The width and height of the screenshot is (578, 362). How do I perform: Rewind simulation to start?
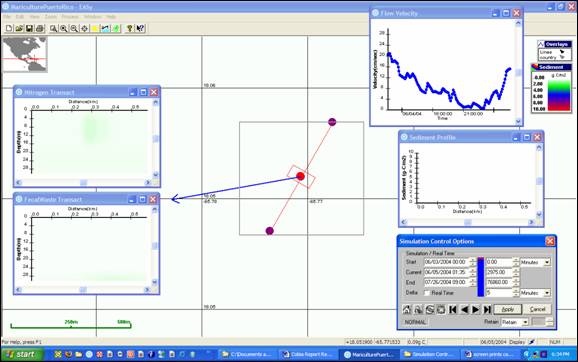(x=453, y=310)
